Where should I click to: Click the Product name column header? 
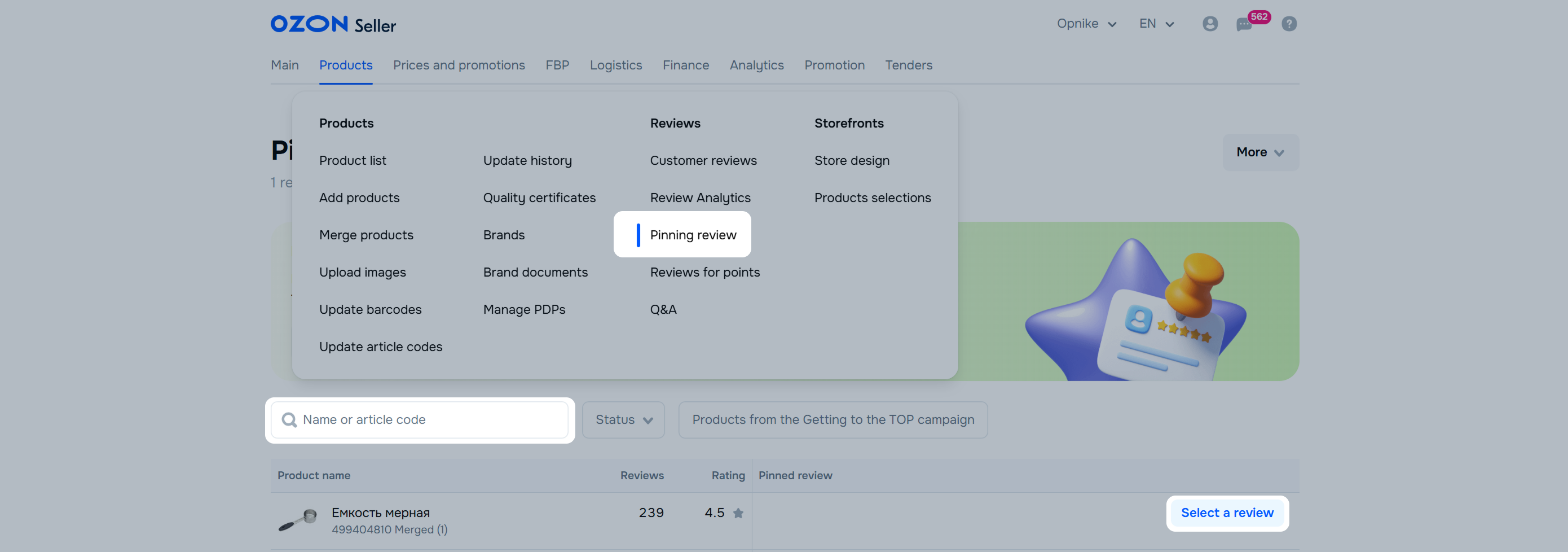[314, 476]
